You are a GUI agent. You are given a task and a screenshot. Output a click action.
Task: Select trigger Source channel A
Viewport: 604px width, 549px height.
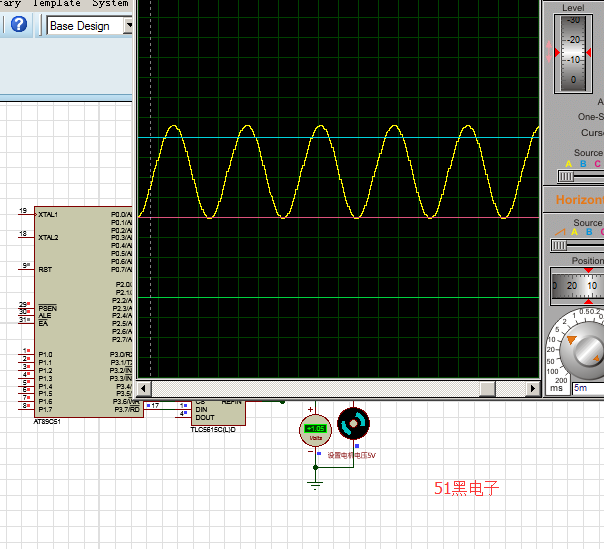(x=569, y=164)
